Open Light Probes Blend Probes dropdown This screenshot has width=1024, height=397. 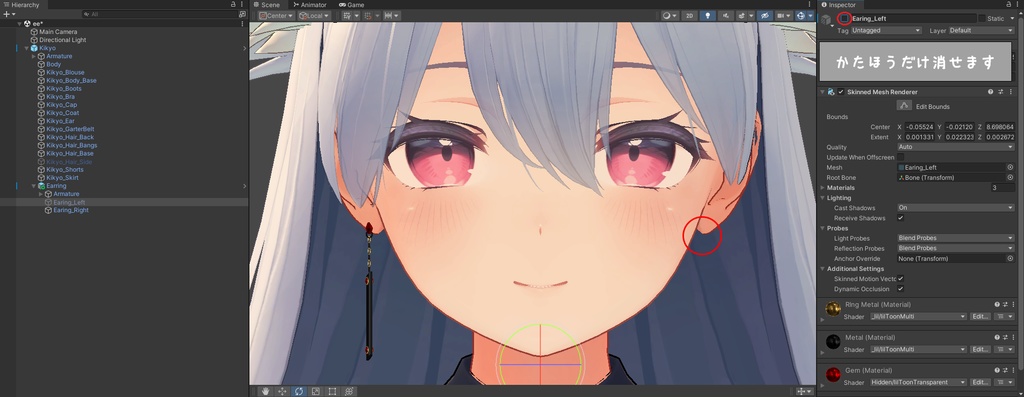pos(955,238)
